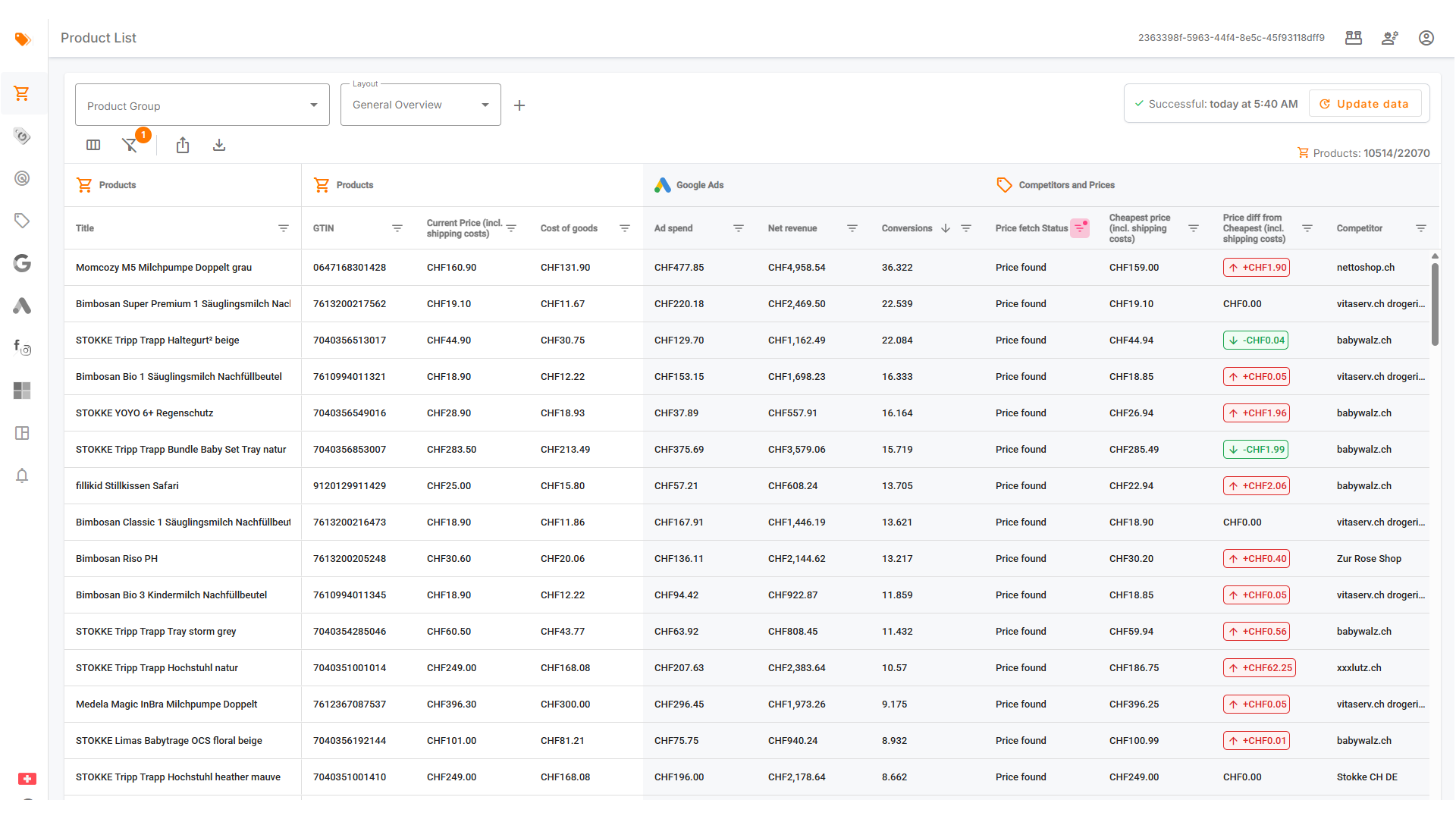Open the Google Ads sidebar icon

[x=22, y=306]
